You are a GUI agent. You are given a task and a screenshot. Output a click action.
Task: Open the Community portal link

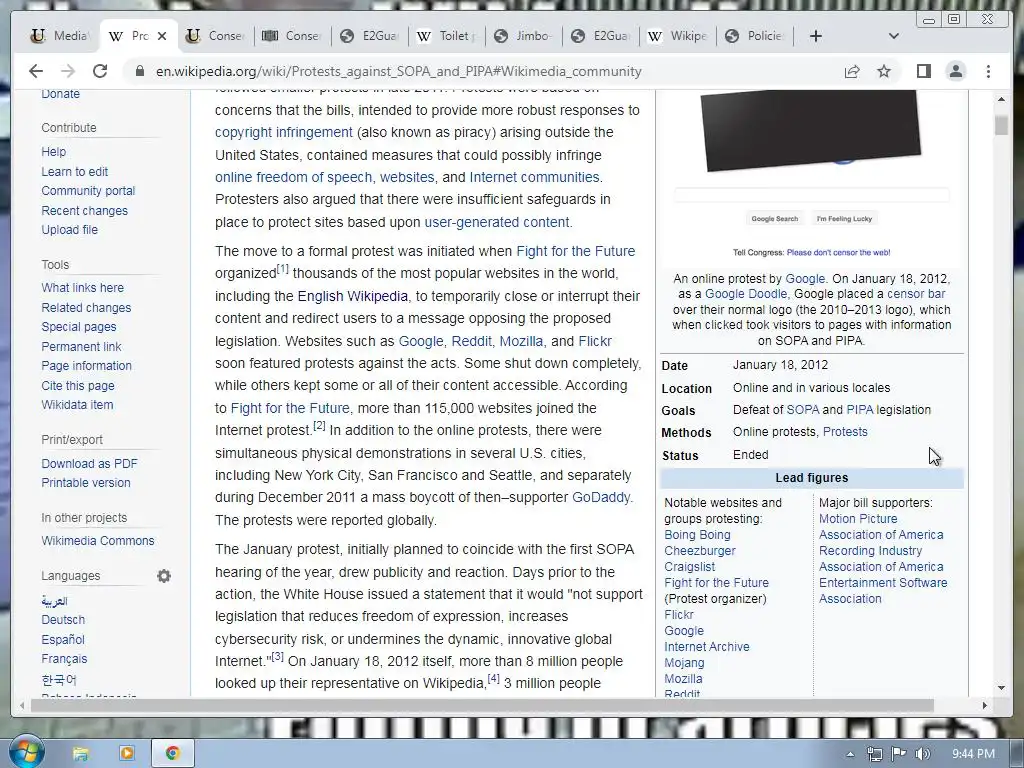[88, 191]
